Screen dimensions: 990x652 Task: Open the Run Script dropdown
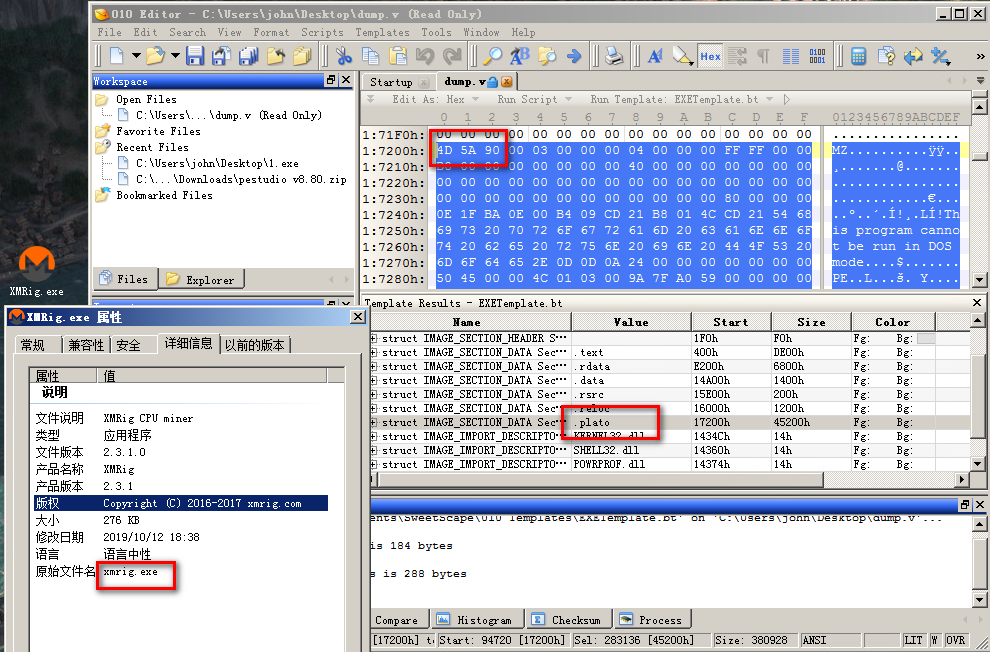568,99
